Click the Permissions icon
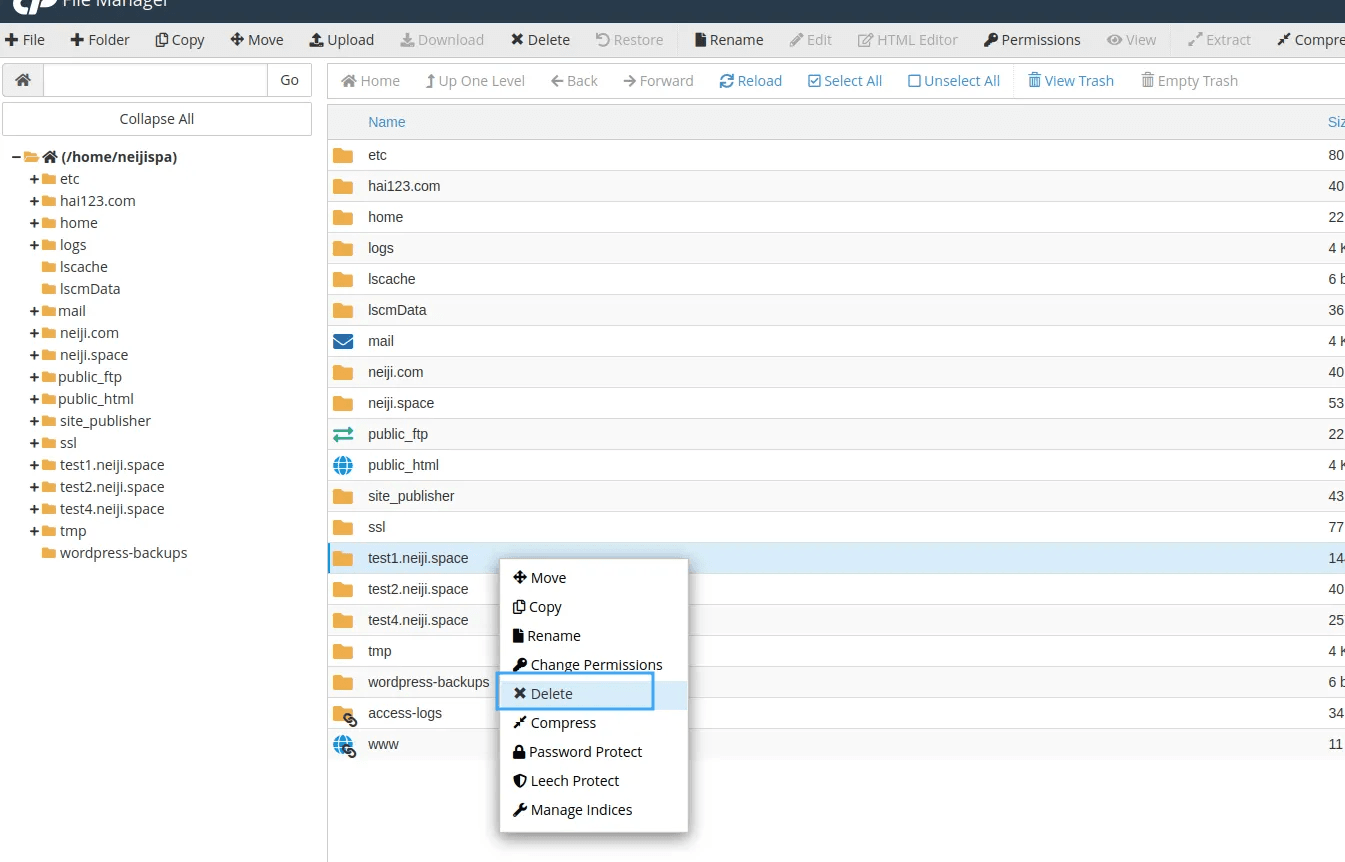The width and height of the screenshot is (1345, 862). (x=1032, y=40)
